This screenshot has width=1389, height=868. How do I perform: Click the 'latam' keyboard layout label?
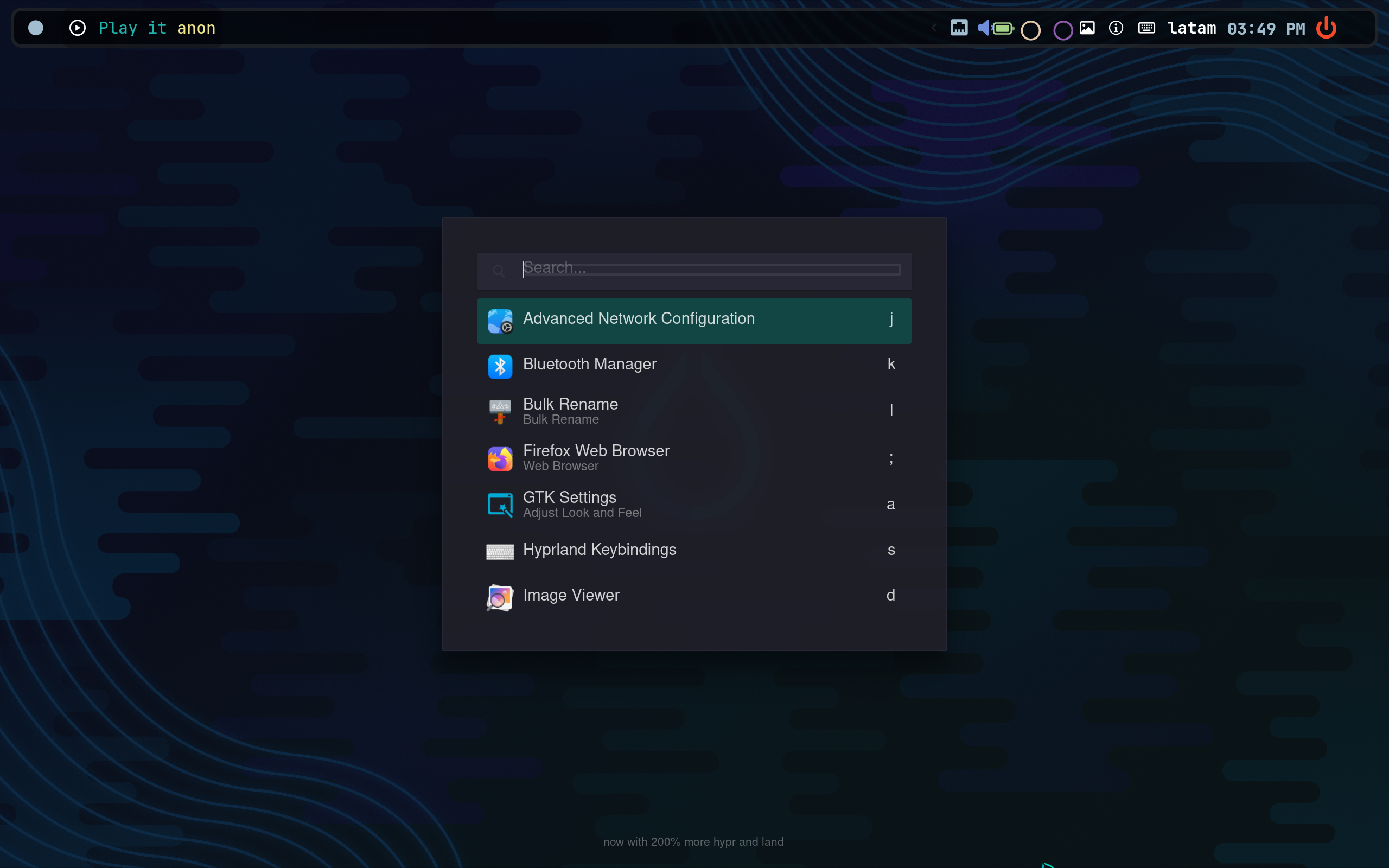click(1192, 28)
